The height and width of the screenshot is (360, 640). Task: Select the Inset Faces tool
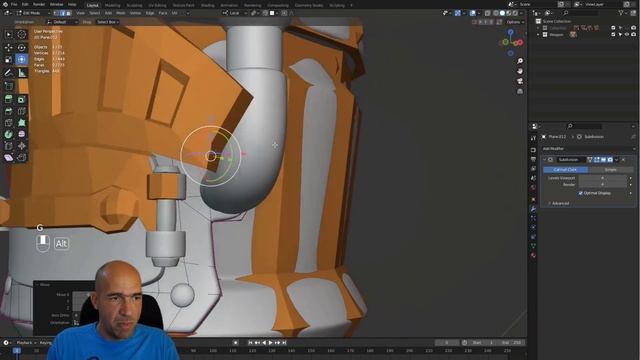[x=22, y=99]
